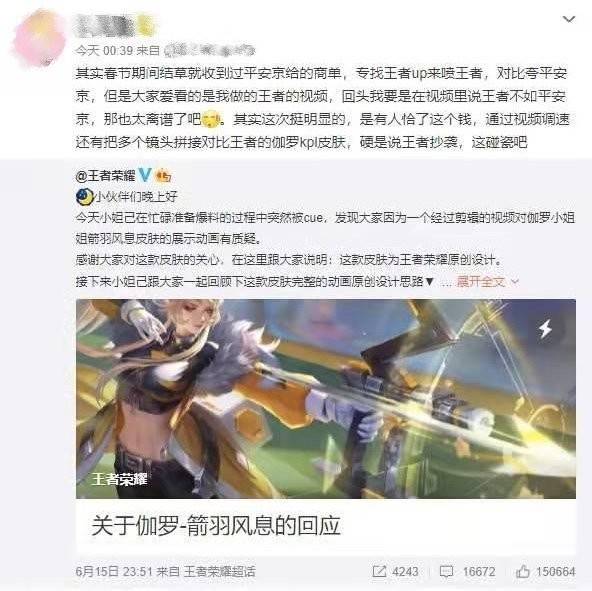
Task: Click the 6月15日 23:51 timestamp
Action: (x=114, y=571)
